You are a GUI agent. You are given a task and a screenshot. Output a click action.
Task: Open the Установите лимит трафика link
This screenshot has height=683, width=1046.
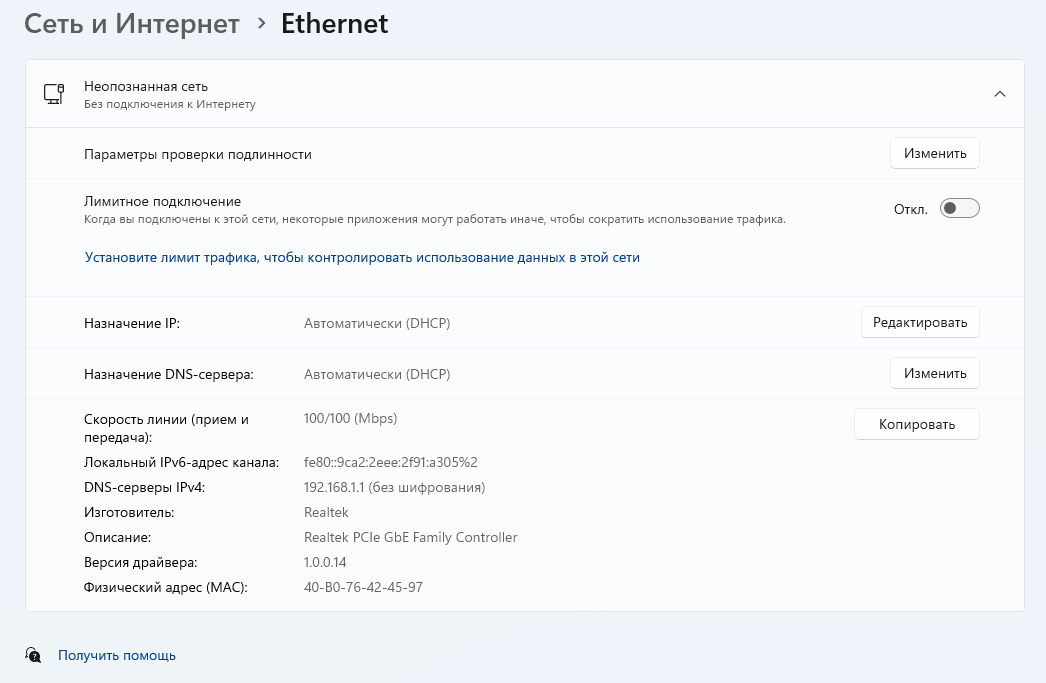(362, 257)
